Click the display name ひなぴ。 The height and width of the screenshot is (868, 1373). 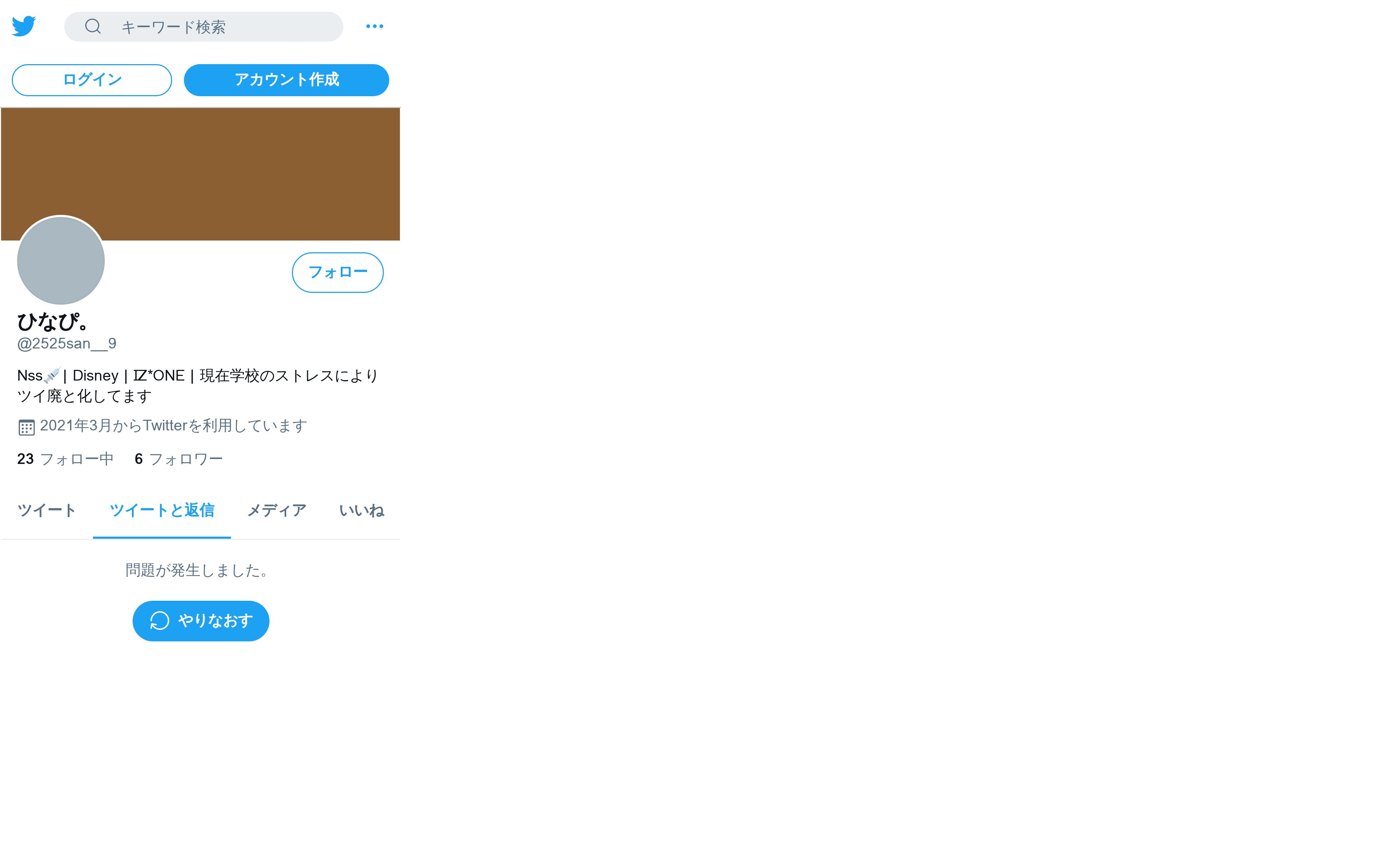52,322
